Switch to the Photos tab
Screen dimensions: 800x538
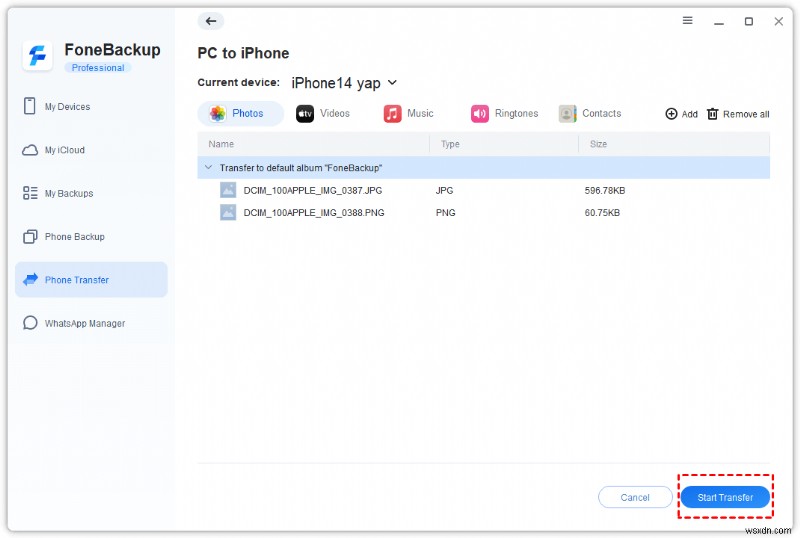click(x=240, y=113)
